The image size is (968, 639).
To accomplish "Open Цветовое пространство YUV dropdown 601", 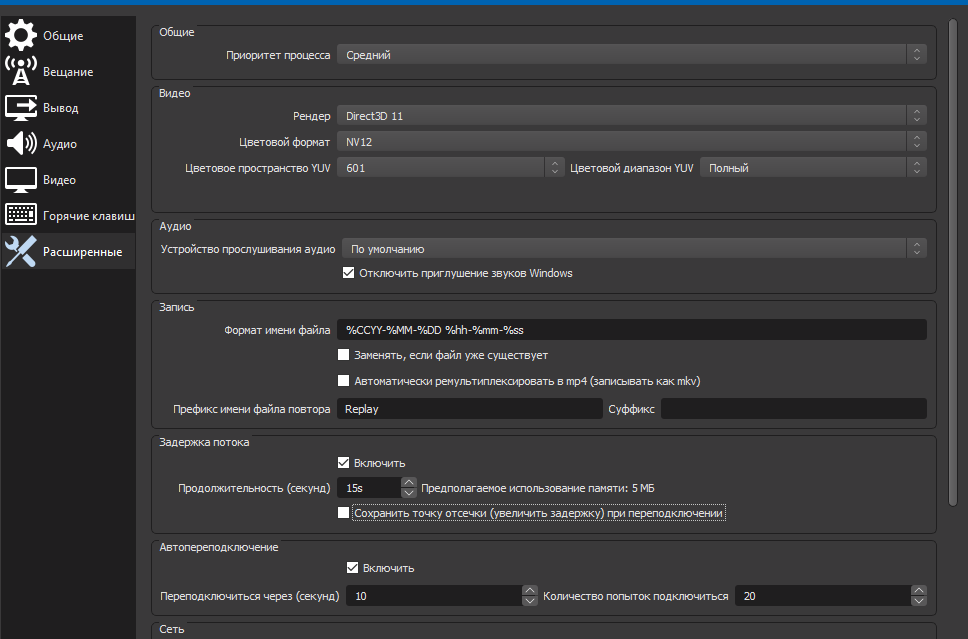I will [451, 167].
